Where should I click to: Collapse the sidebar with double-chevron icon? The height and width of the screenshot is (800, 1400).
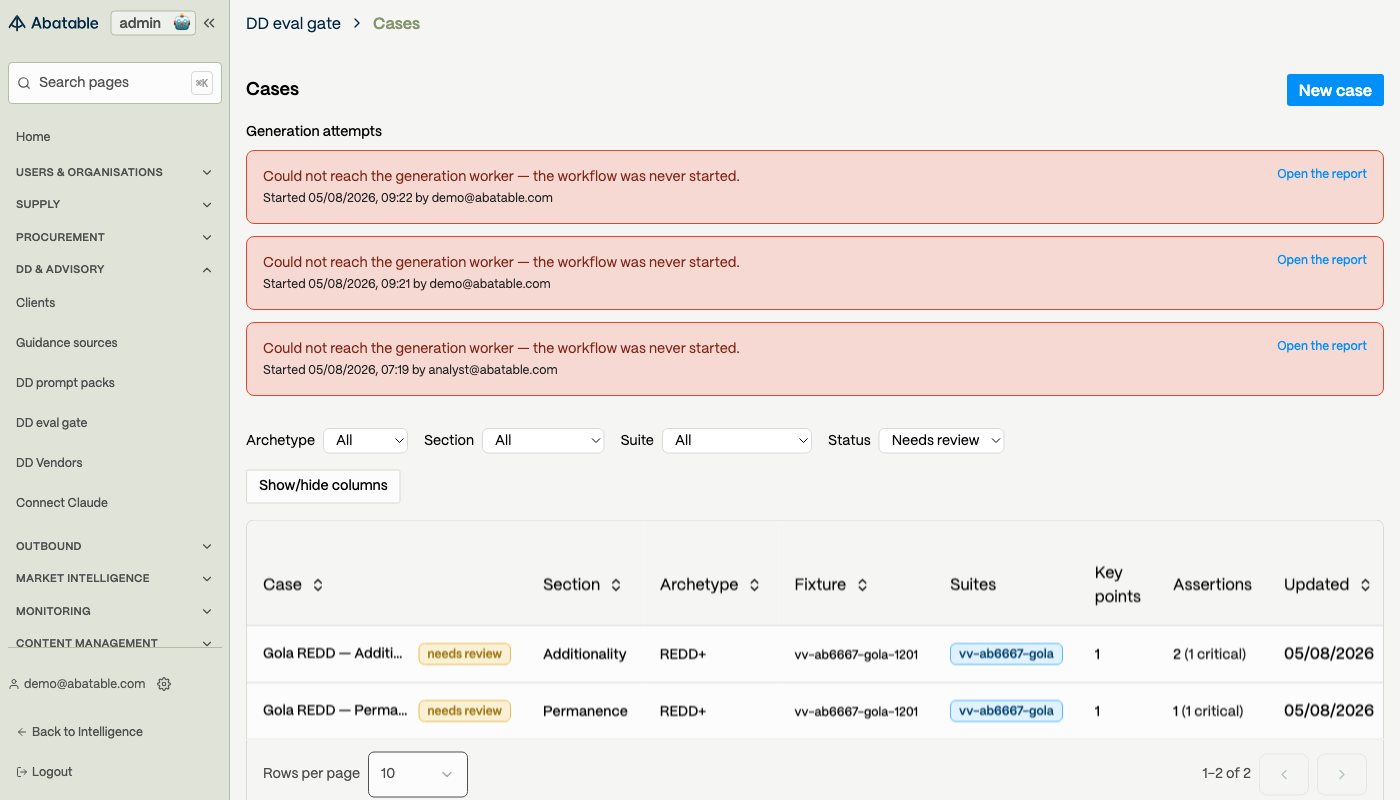coord(209,23)
